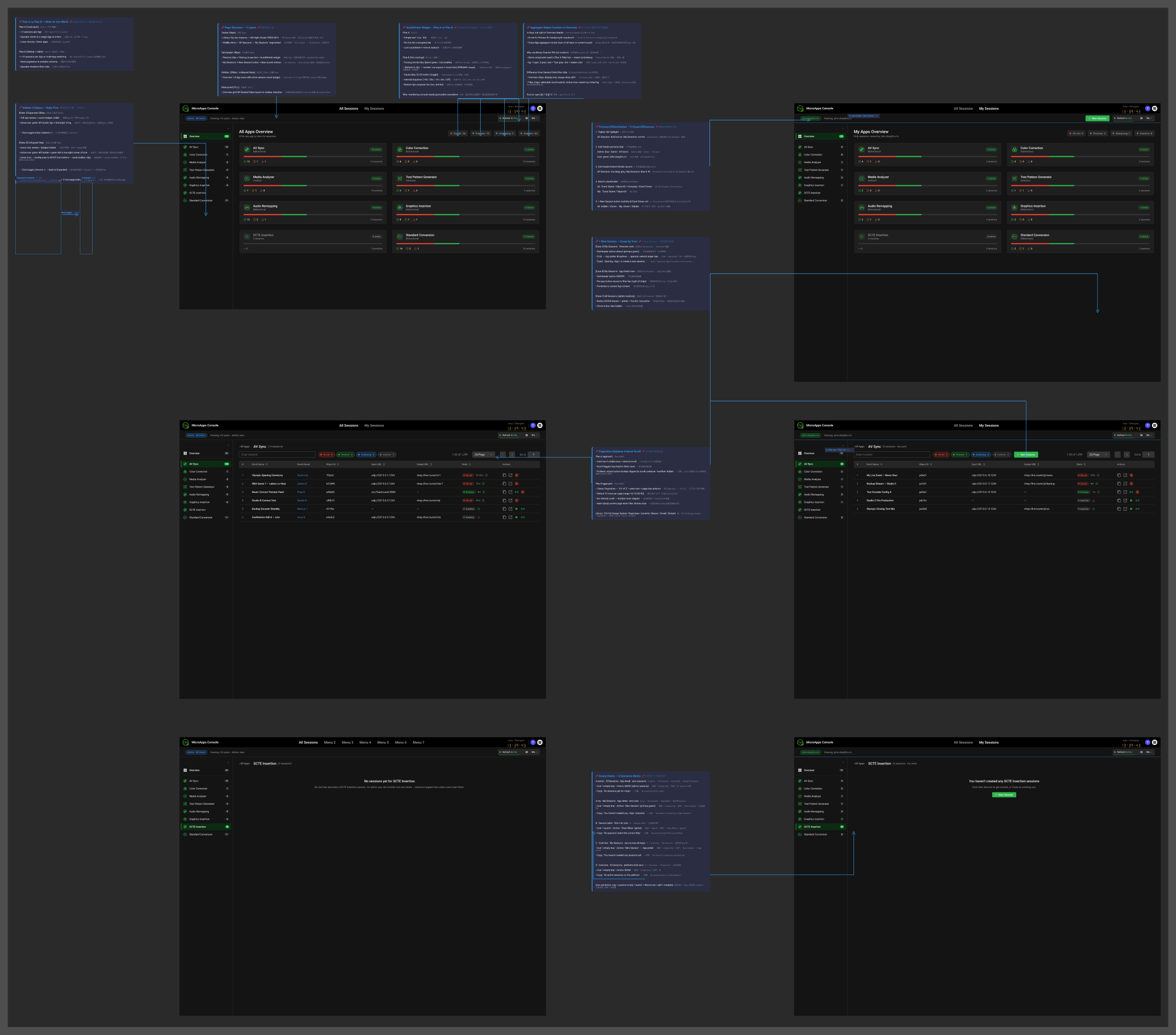Click the open-external icon in the My Live Event row

(1125, 475)
